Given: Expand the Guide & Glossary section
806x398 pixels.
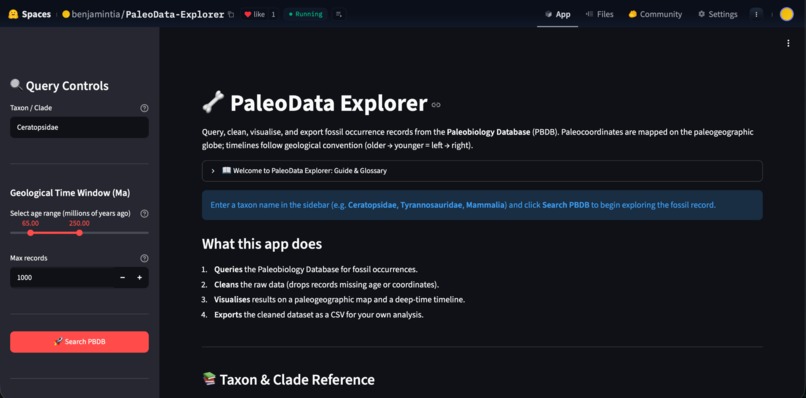Looking at the screenshot, I should point(482,171).
